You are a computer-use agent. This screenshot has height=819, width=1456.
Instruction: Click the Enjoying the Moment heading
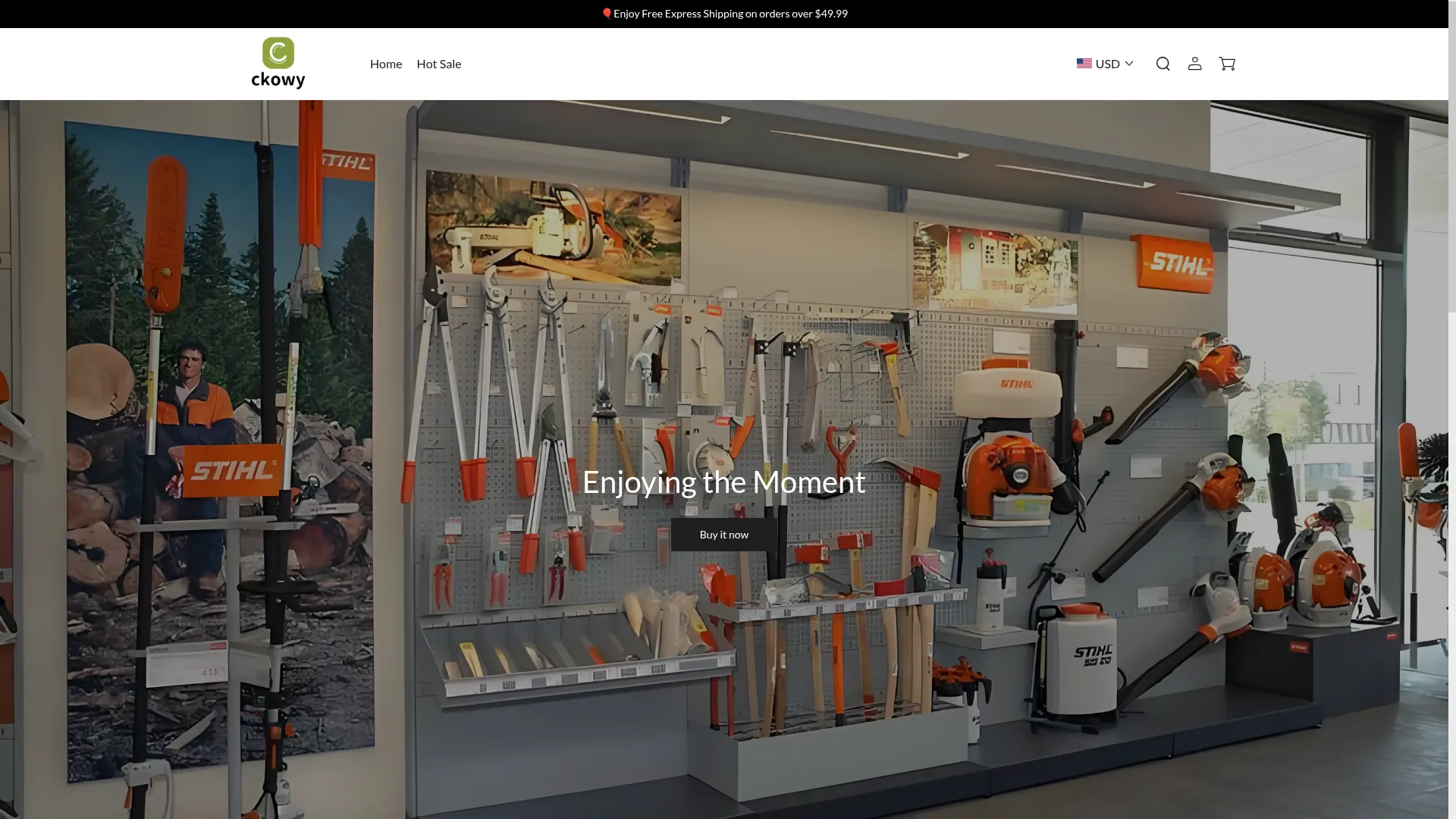[724, 482]
